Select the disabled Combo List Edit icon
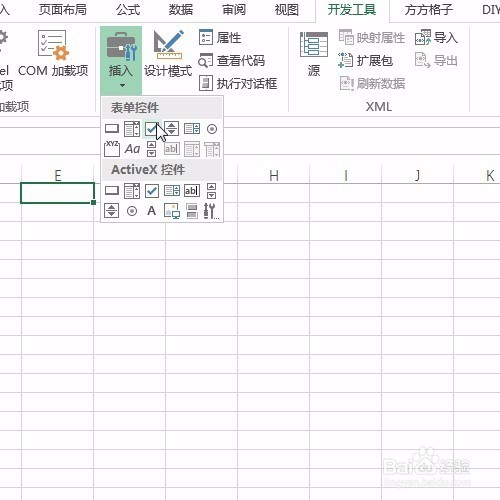This screenshot has height=500, width=500. point(192,149)
